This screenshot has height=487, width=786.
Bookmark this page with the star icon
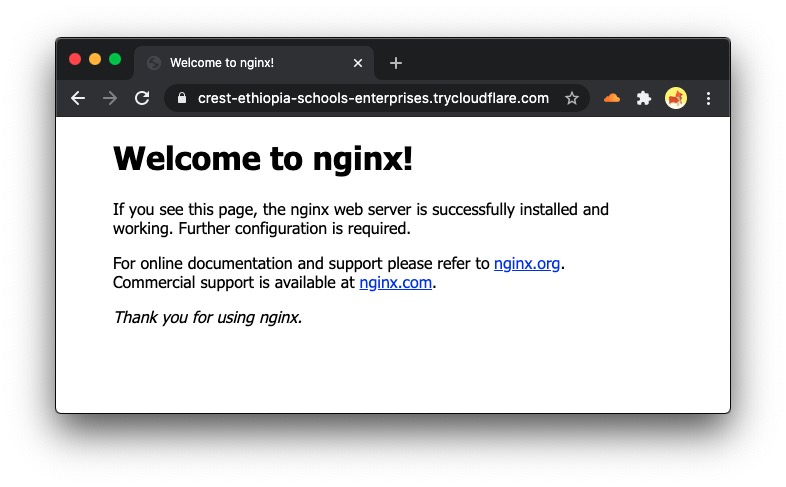pyautogui.click(x=571, y=98)
